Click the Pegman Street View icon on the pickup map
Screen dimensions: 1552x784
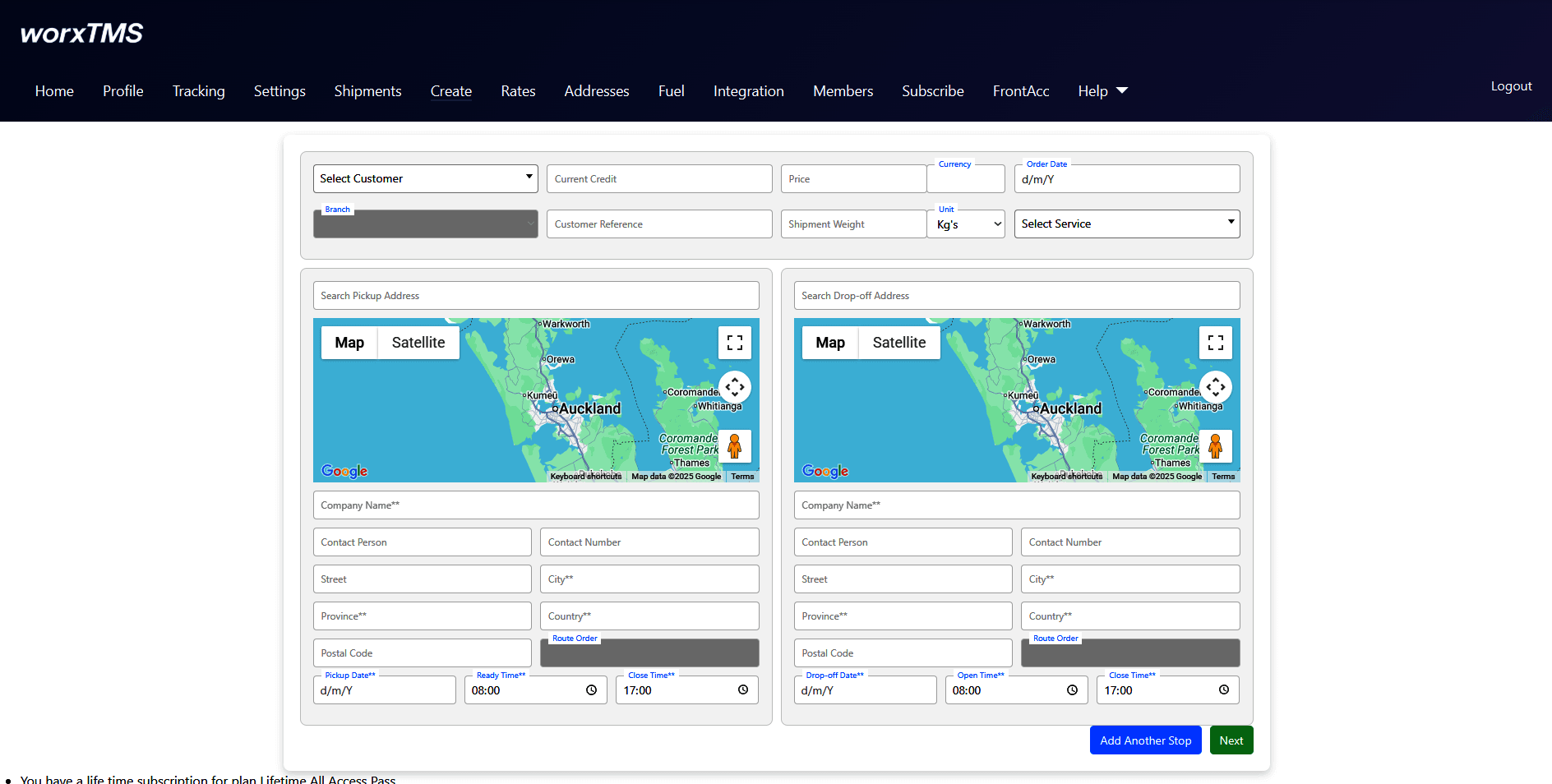(734, 446)
